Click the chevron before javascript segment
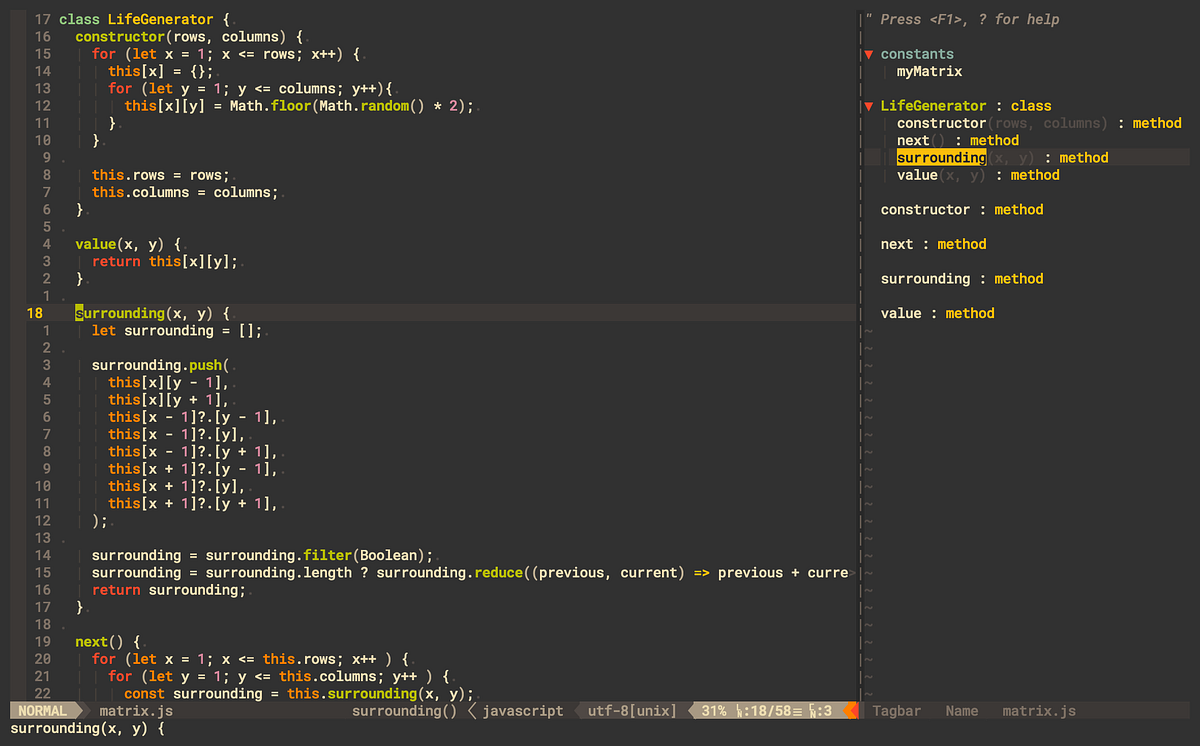 (x=470, y=711)
